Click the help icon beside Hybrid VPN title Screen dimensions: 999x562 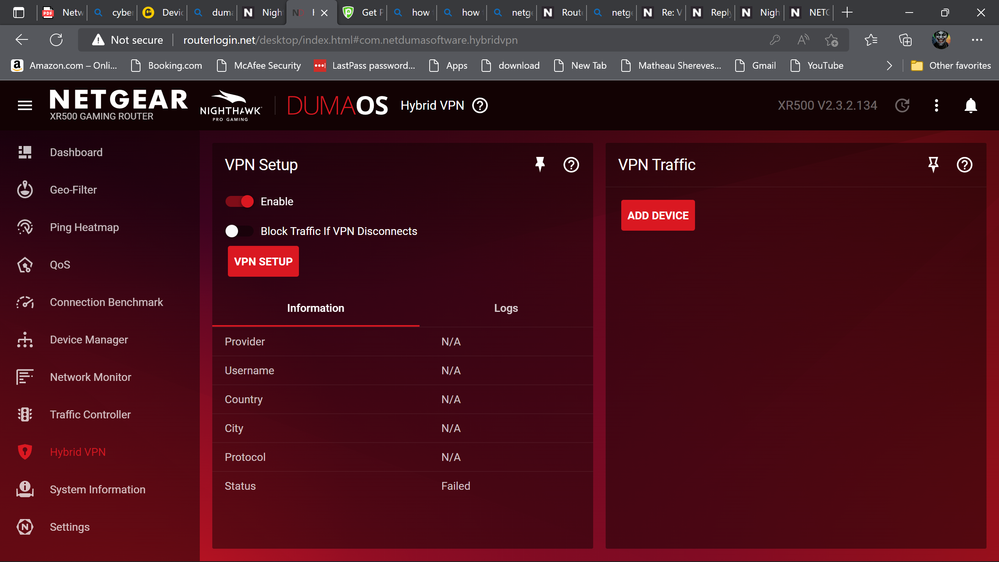point(480,105)
